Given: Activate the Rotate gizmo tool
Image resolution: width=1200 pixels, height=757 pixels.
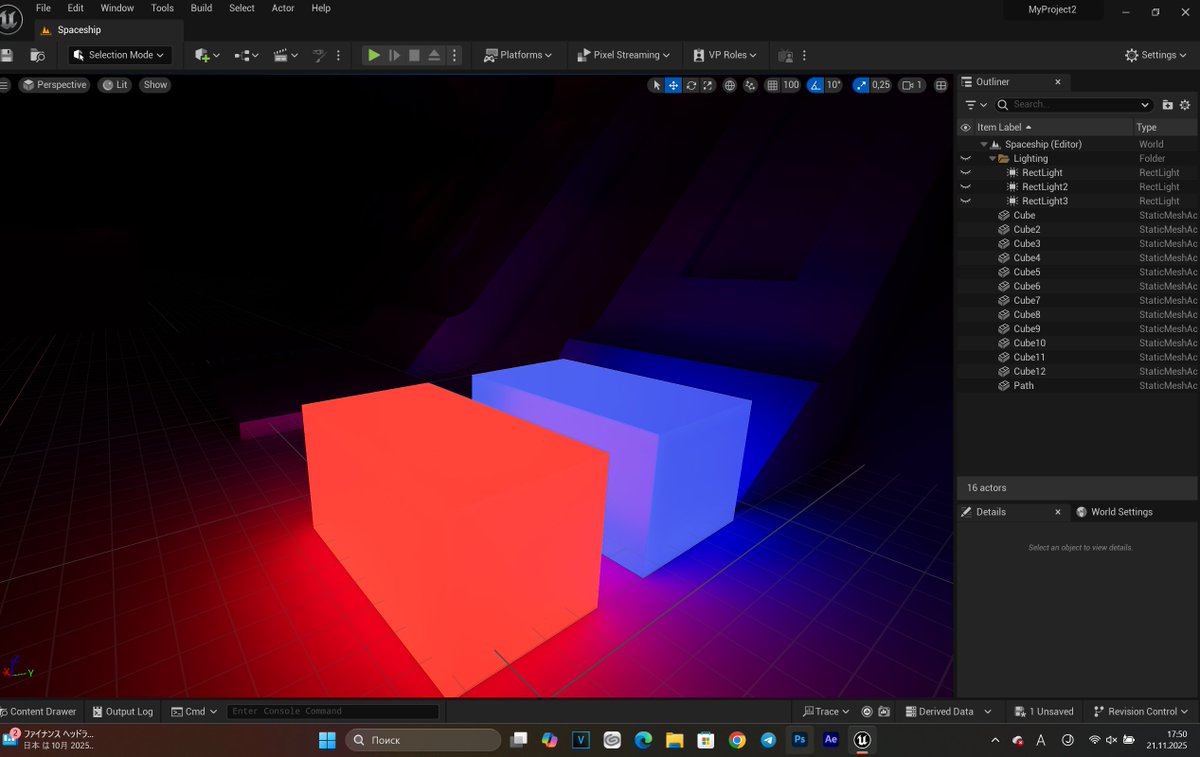Looking at the screenshot, I should coord(691,85).
